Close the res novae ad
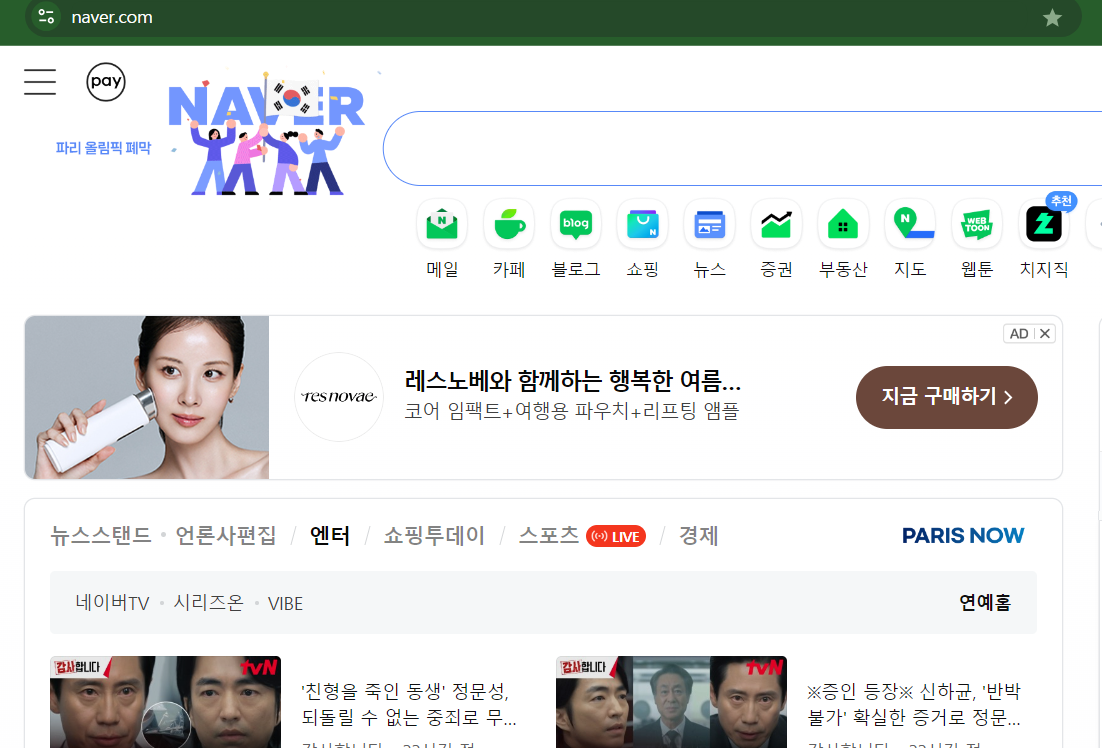The image size is (1102, 748). (1045, 333)
